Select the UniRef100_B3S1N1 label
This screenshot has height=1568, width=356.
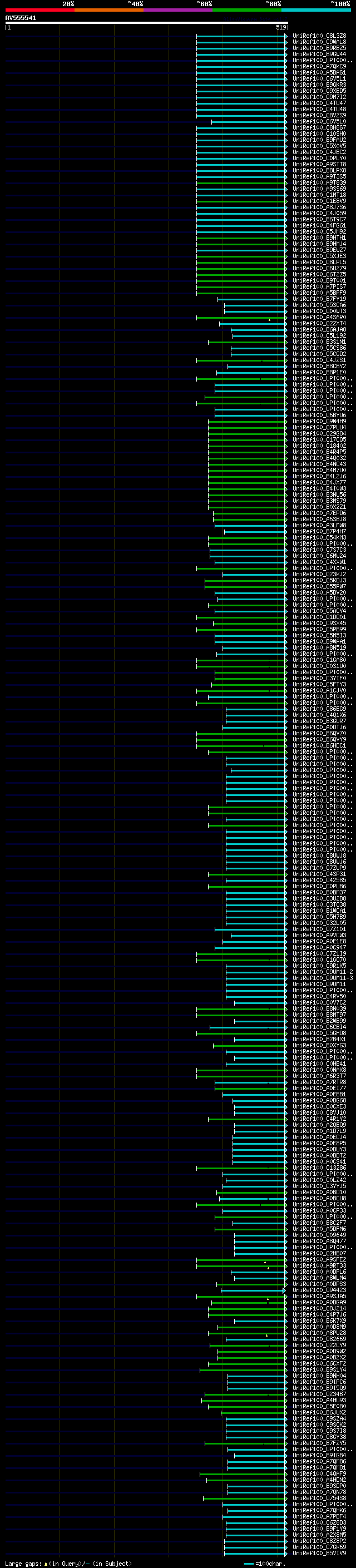319,342
